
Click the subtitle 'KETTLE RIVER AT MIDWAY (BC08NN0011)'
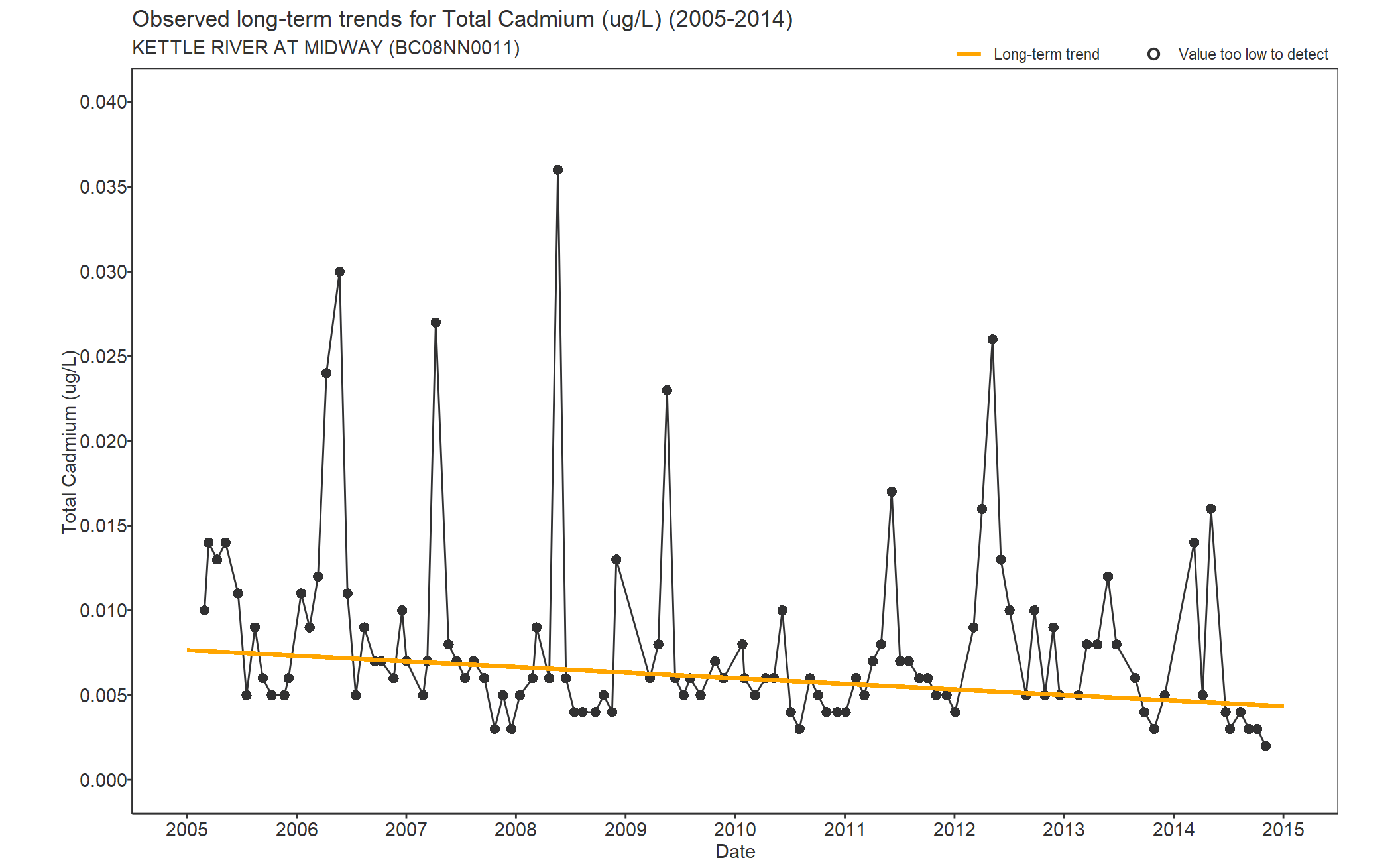tap(325, 48)
